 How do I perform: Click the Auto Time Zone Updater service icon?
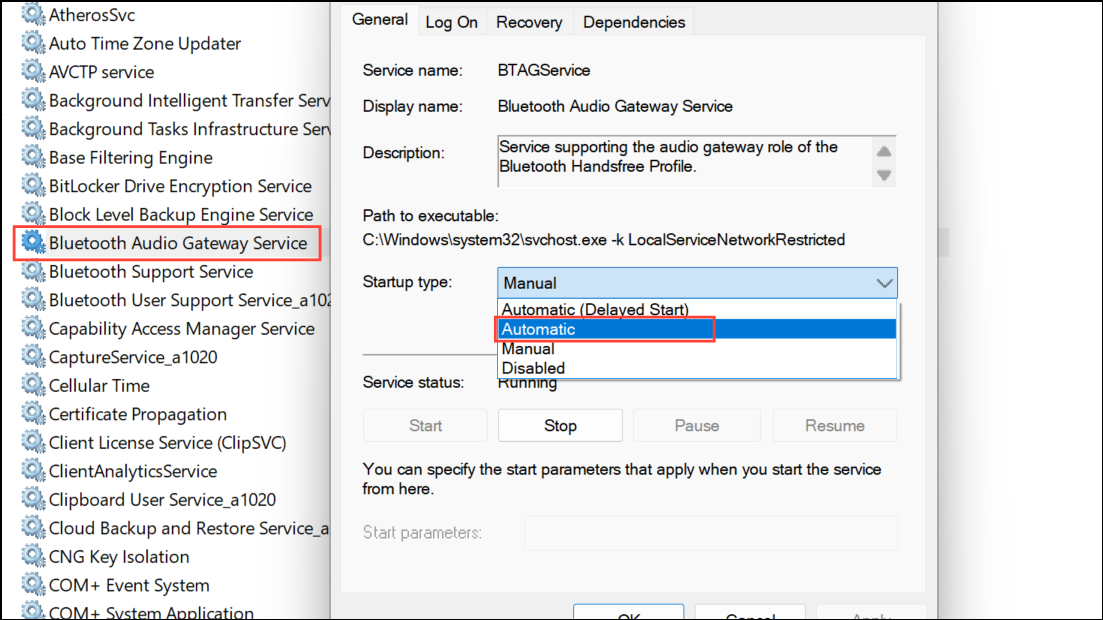(x=32, y=42)
